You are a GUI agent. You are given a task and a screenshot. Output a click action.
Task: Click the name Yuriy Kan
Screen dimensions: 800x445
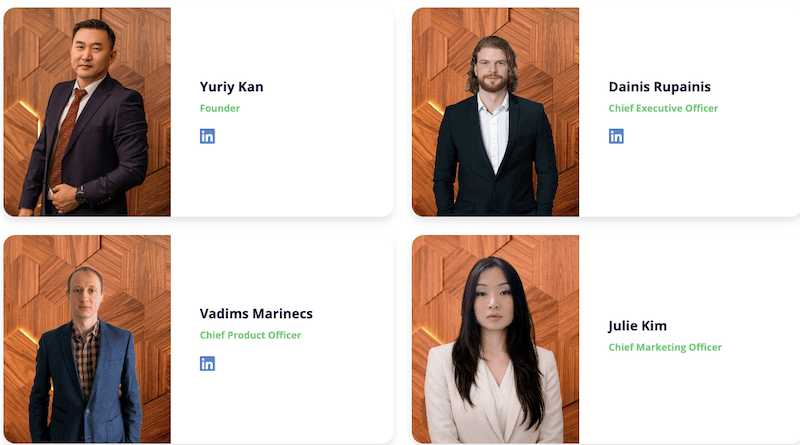(x=231, y=87)
